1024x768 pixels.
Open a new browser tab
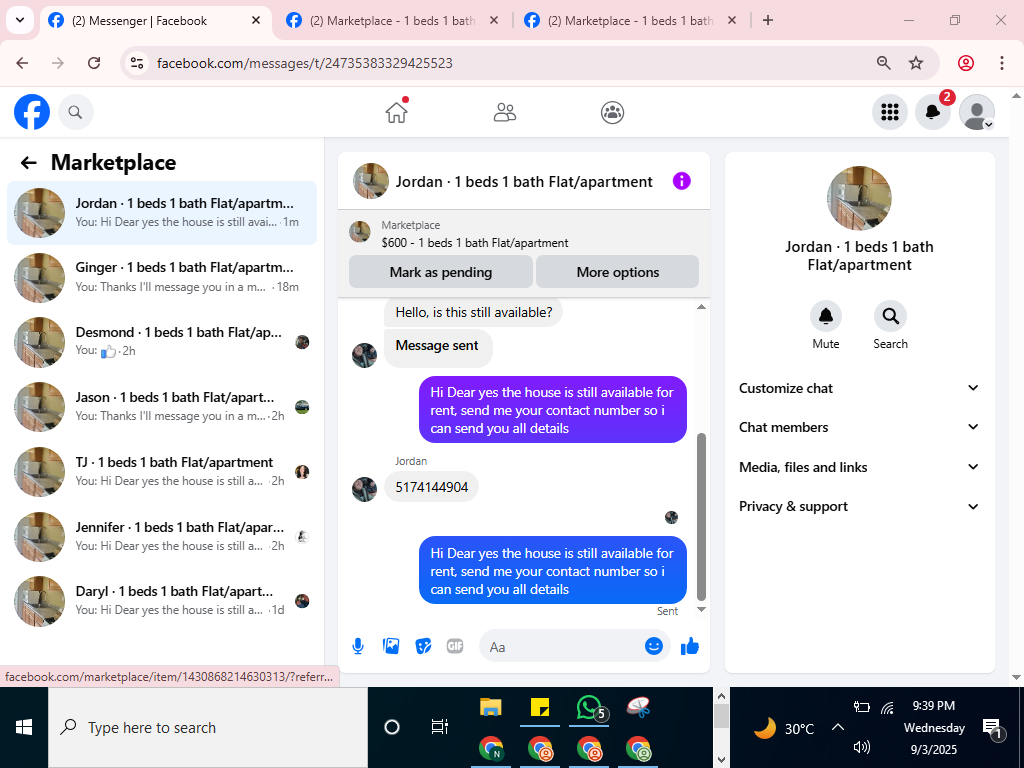768,20
